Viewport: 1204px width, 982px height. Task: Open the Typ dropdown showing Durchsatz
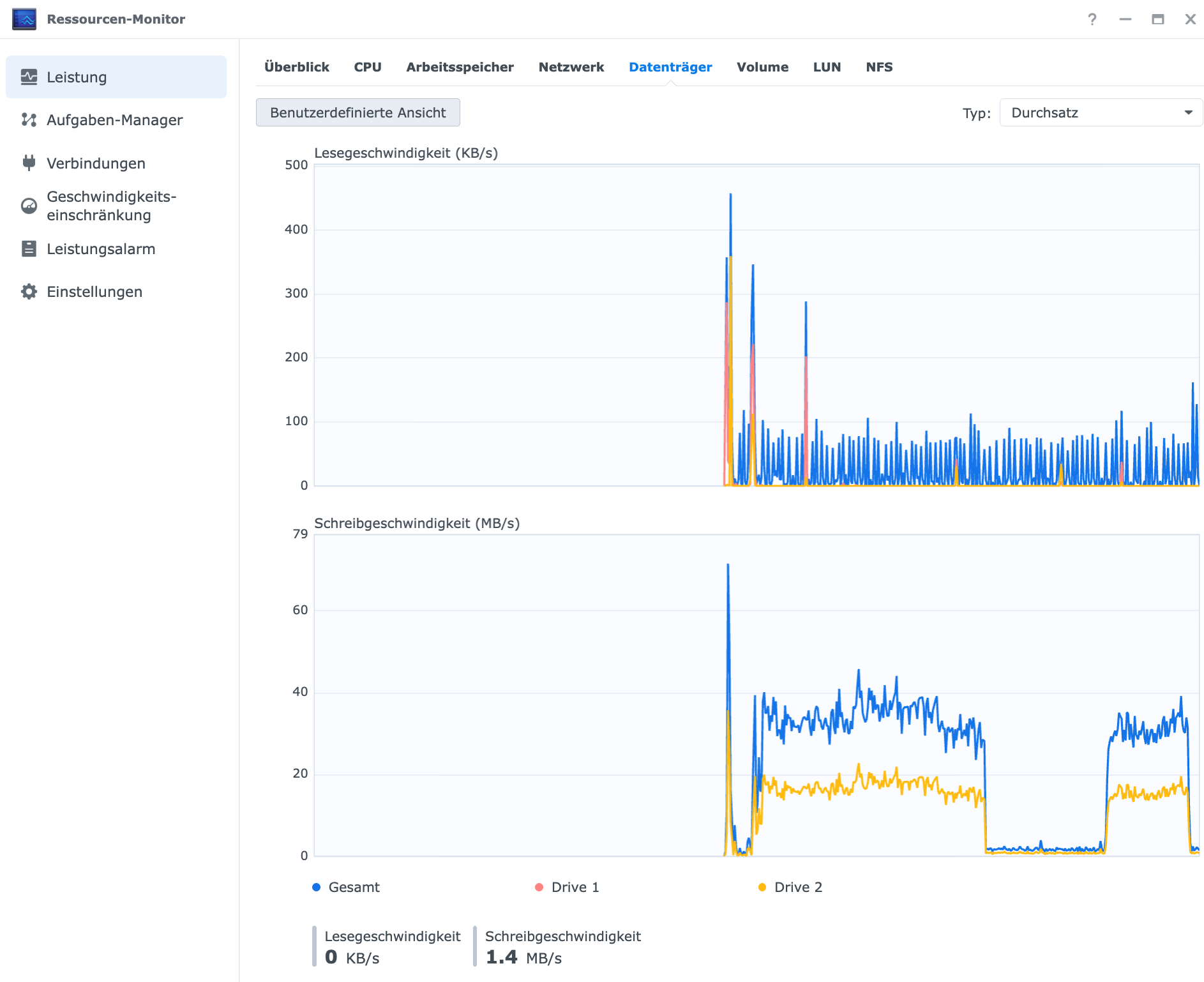coord(1101,112)
